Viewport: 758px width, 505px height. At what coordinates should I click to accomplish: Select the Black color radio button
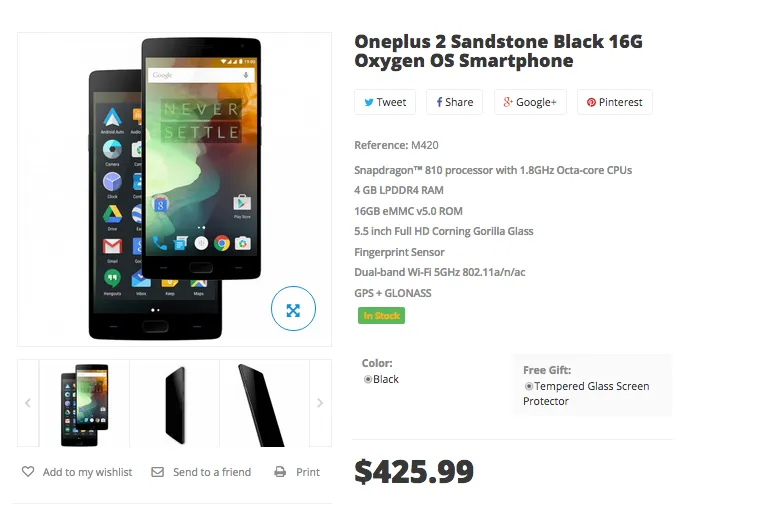coord(368,380)
